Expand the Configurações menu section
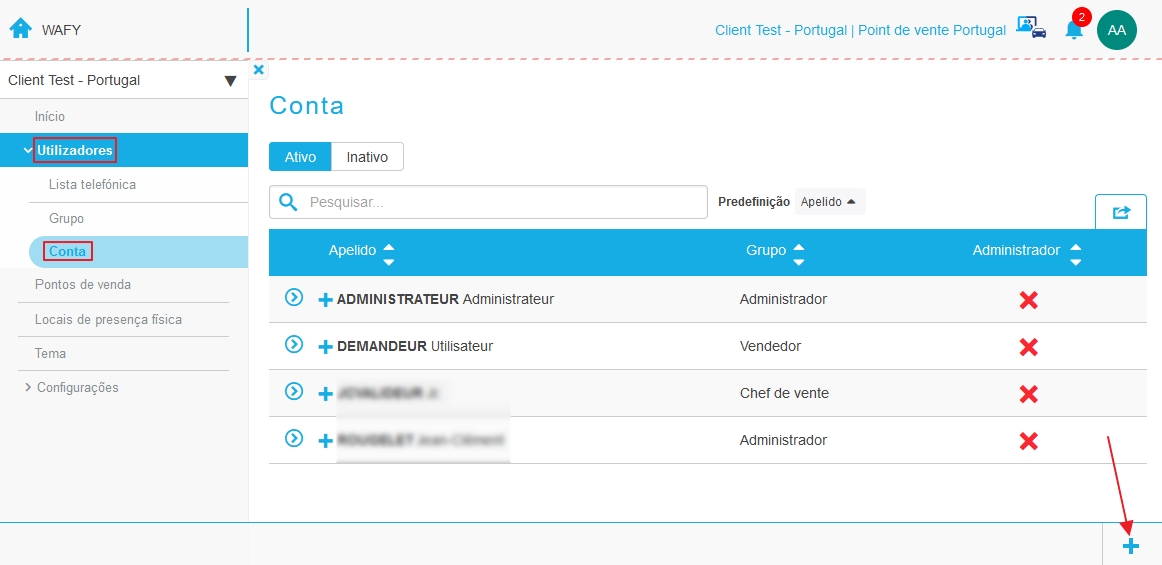The height and width of the screenshot is (565, 1162). click(72, 388)
